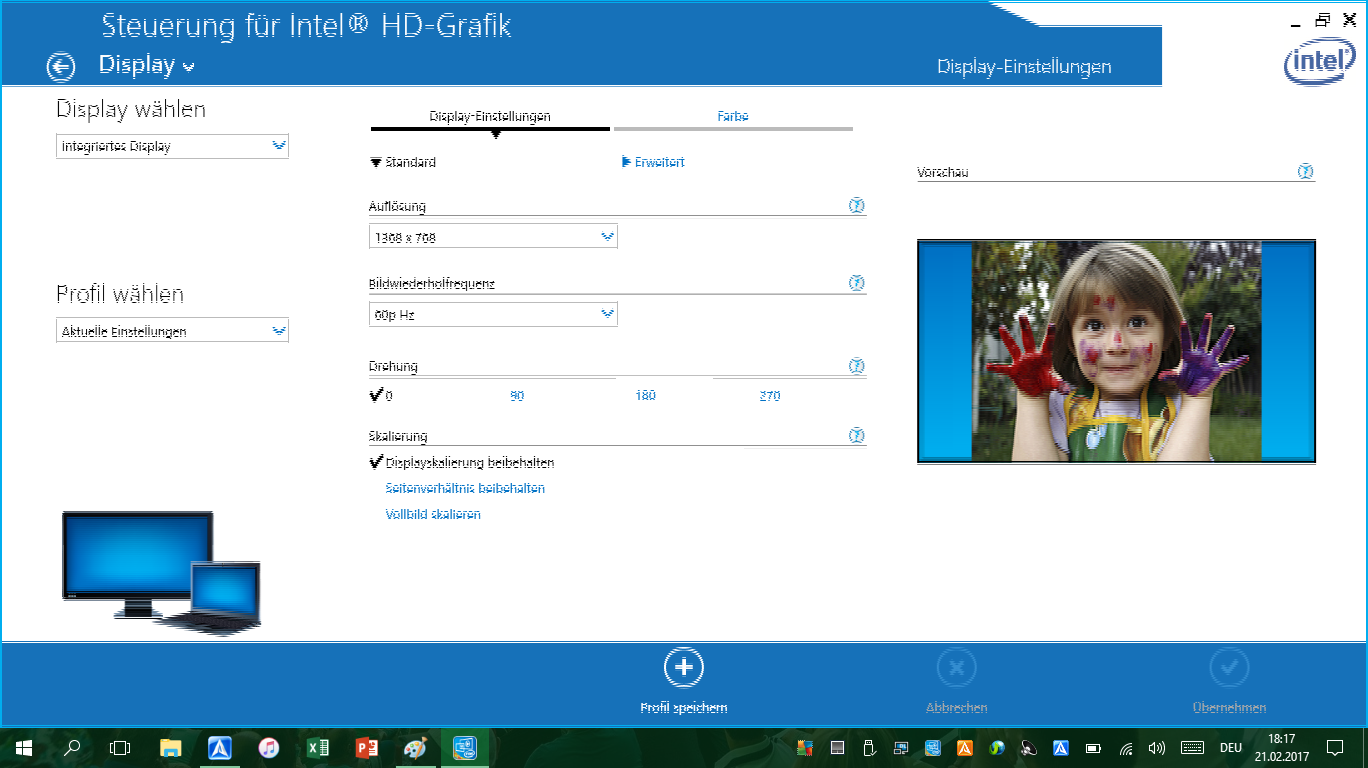1368x768 pixels.
Task: Click the touchpad tray icon
Action: pos(838,748)
